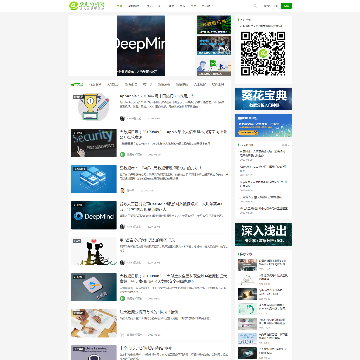Click author avatar under the couple article
Screen dimensions: 360x360
(122, 262)
